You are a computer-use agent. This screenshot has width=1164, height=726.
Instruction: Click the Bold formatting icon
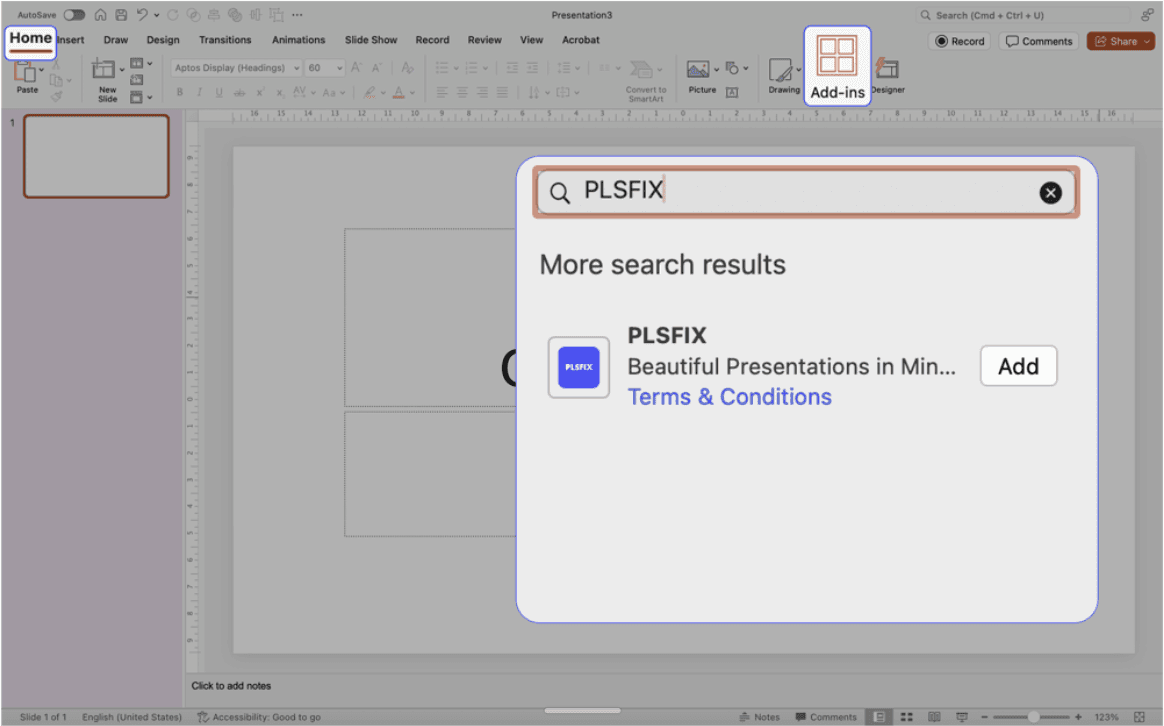click(179, 93)
